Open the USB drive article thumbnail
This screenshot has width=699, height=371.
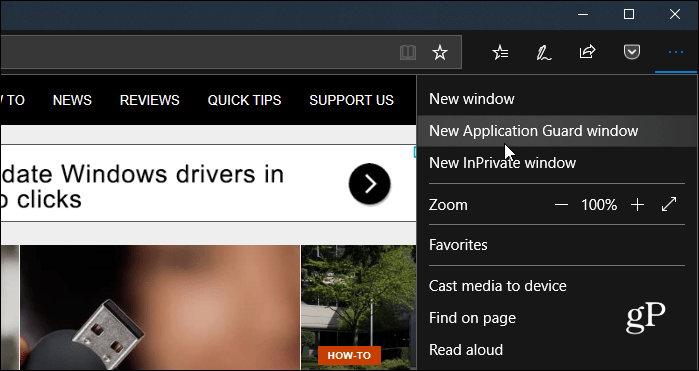click(160, 308)
